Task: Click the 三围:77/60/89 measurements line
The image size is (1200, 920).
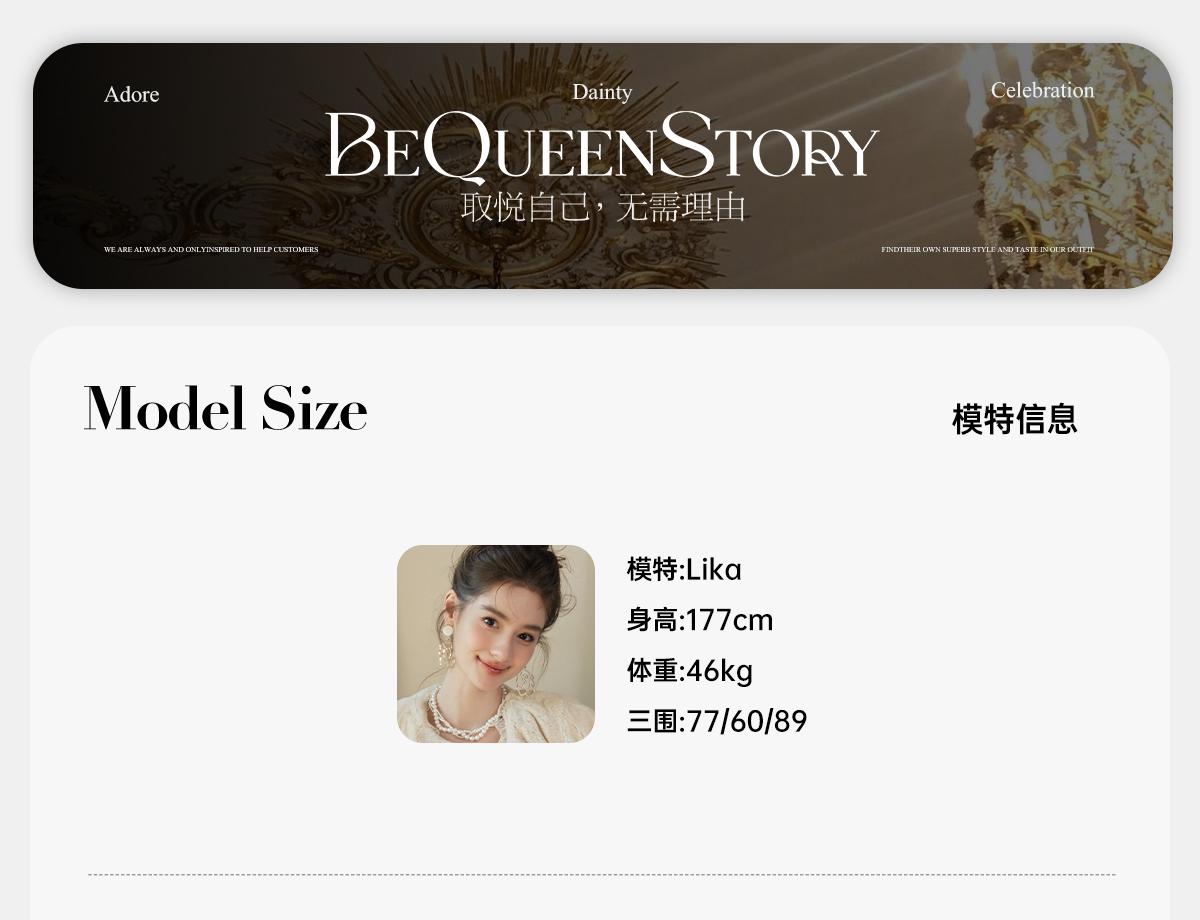Action: tap(717, 721)
